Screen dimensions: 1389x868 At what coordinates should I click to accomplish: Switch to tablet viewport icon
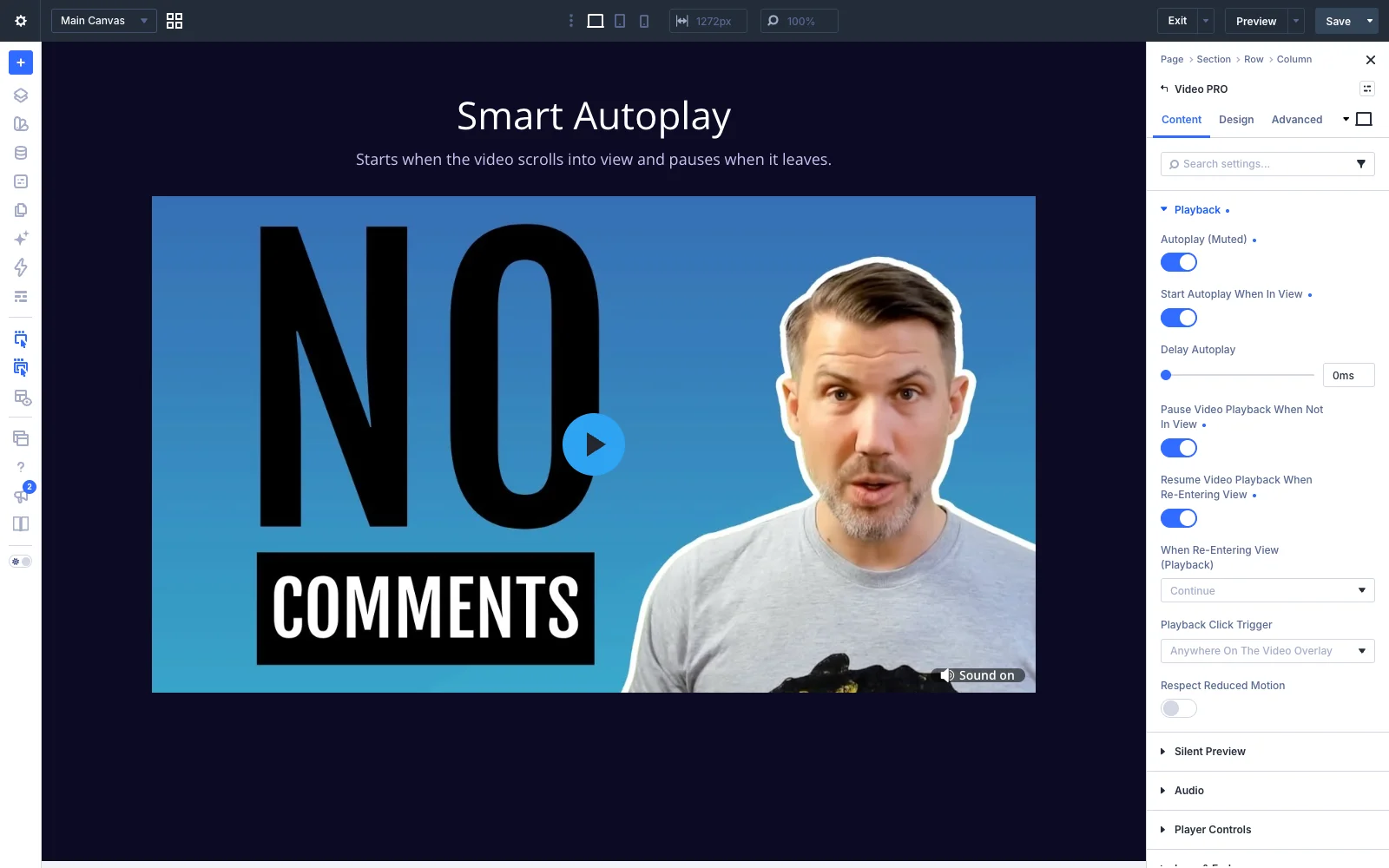point(620,21)
